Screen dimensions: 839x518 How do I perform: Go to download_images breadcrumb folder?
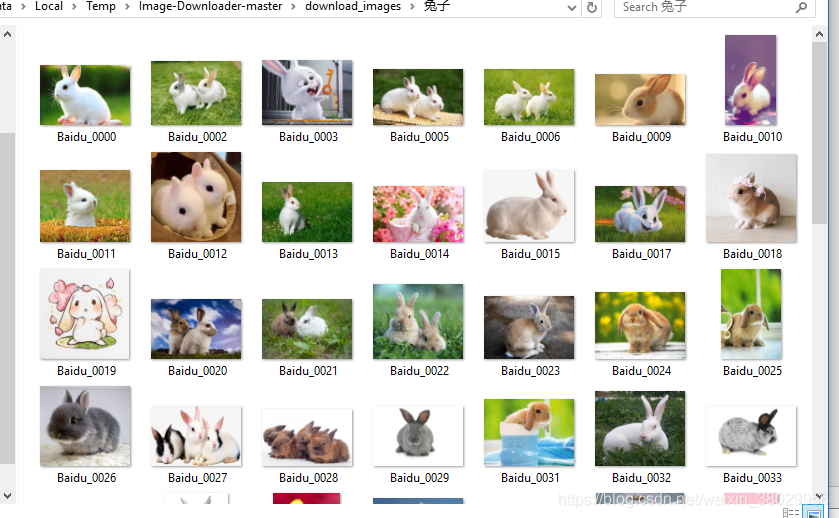click(x=353, y=6)
